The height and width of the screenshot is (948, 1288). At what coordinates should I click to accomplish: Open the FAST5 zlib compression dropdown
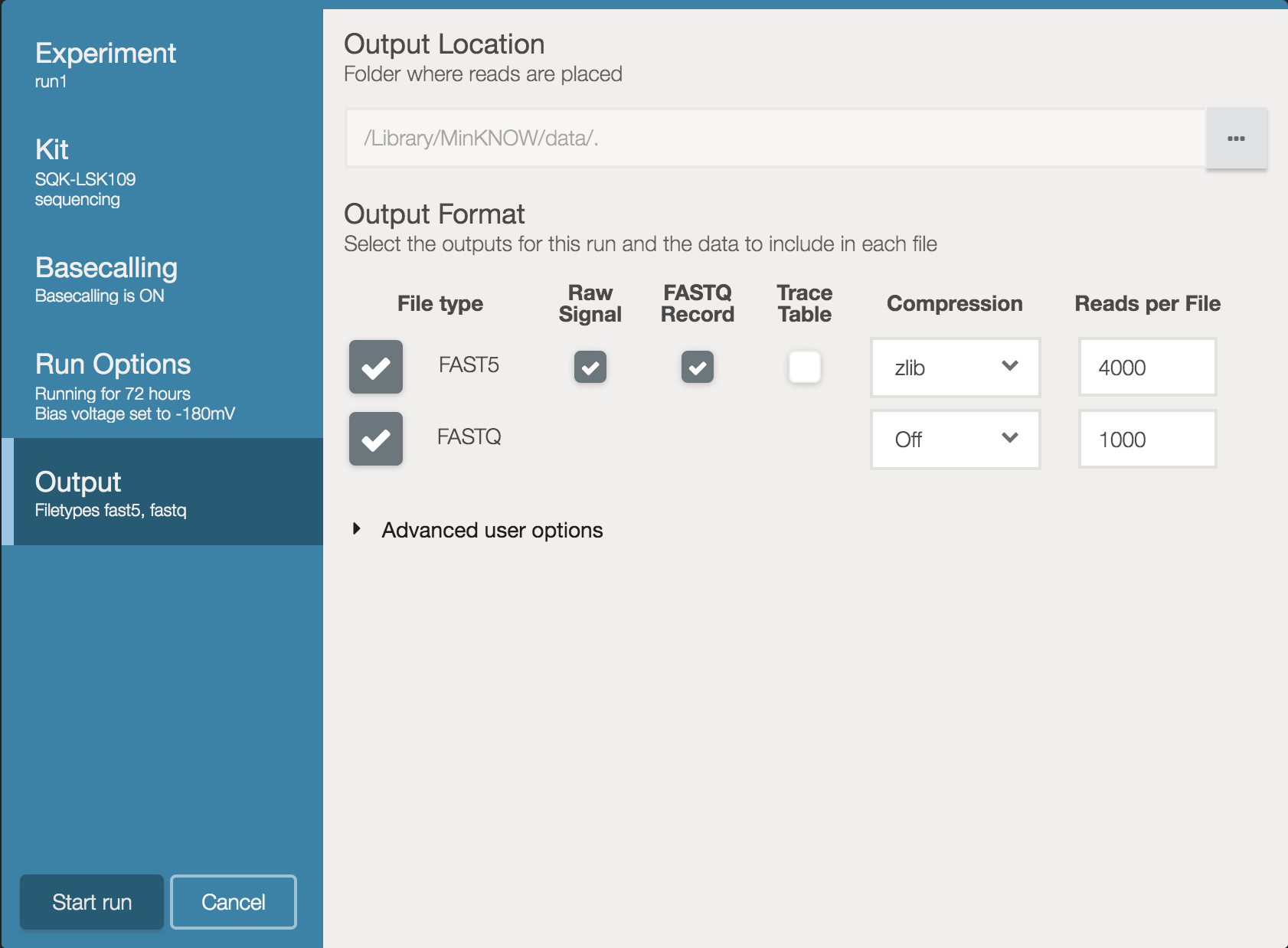click(955, 368)
